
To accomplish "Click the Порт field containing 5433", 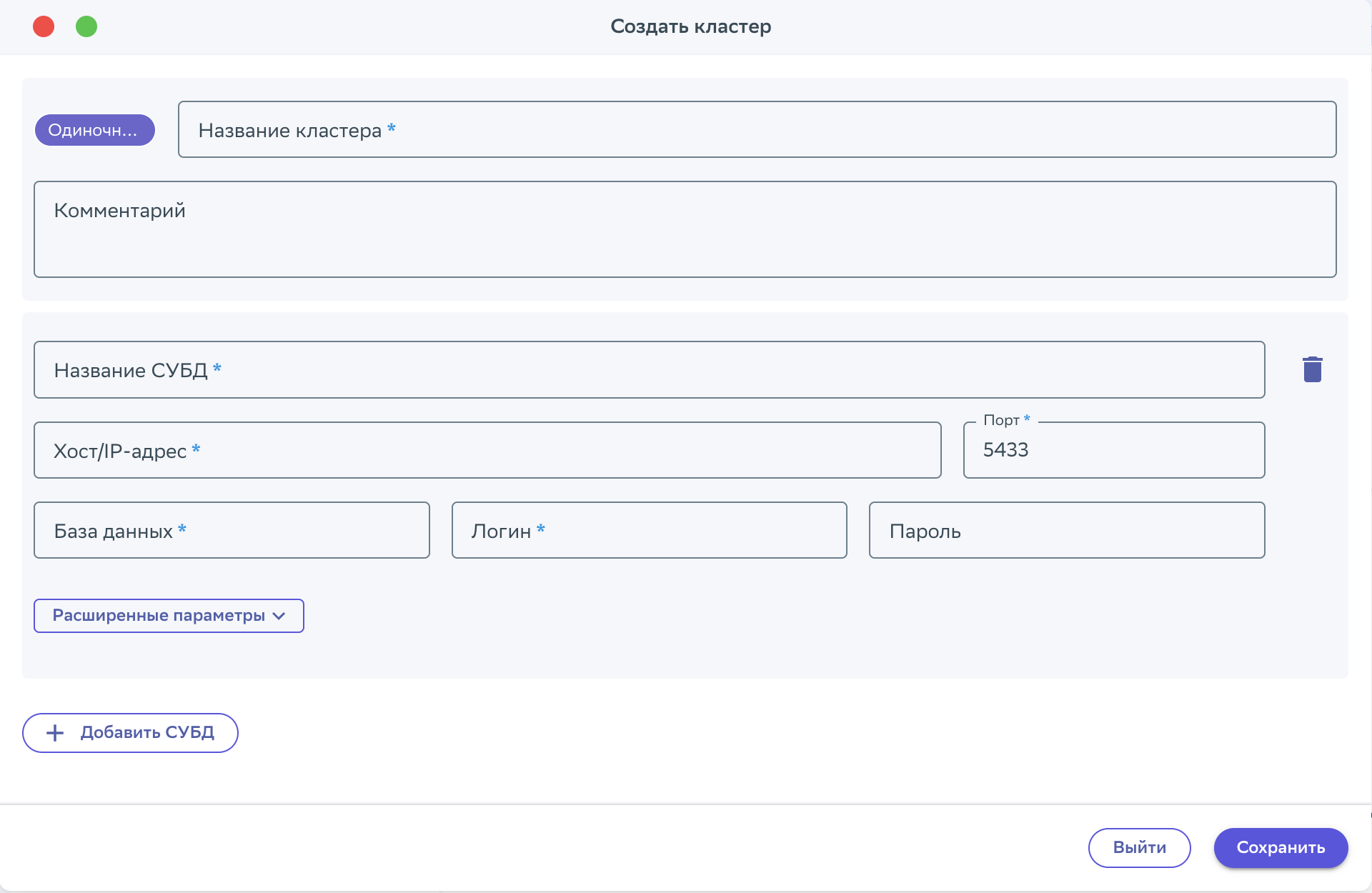I will click(1113, 450).
